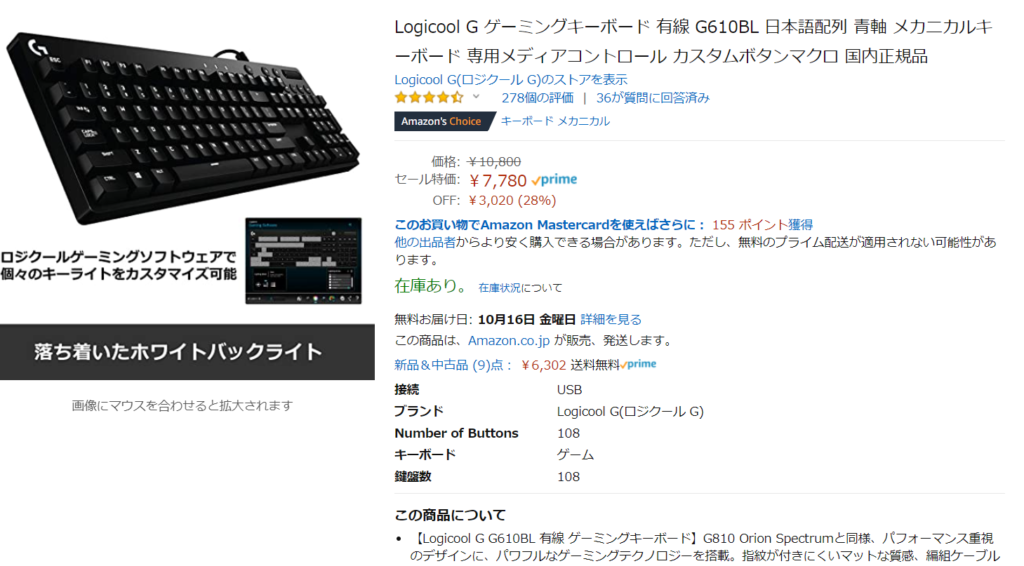Open the Logicool G store link
1024x566 pixels.
pyautogui.click(x=511, y=80)
